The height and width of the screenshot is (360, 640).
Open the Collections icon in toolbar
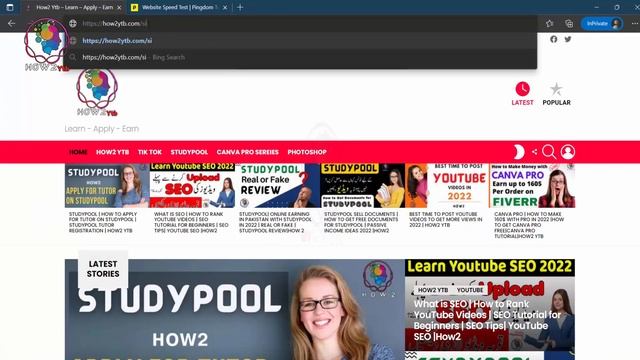[x=569, y=24]
